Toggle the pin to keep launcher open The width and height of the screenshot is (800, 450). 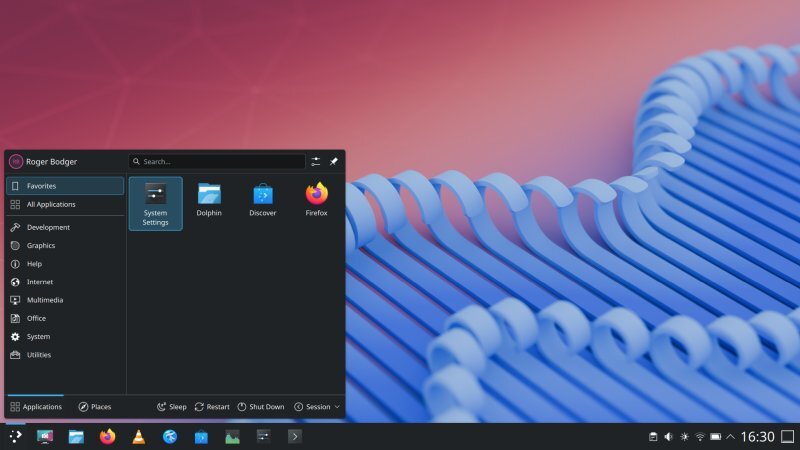click(x=334, y=161)
